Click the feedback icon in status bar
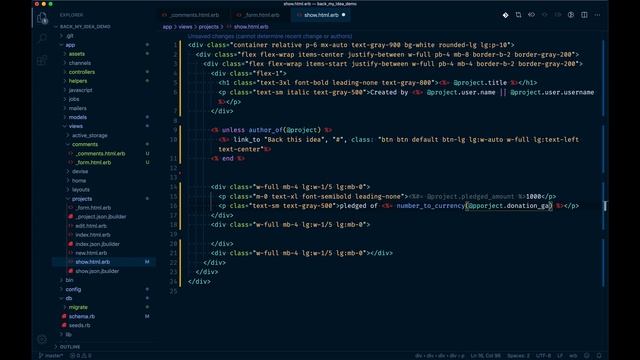 [587, 356]
